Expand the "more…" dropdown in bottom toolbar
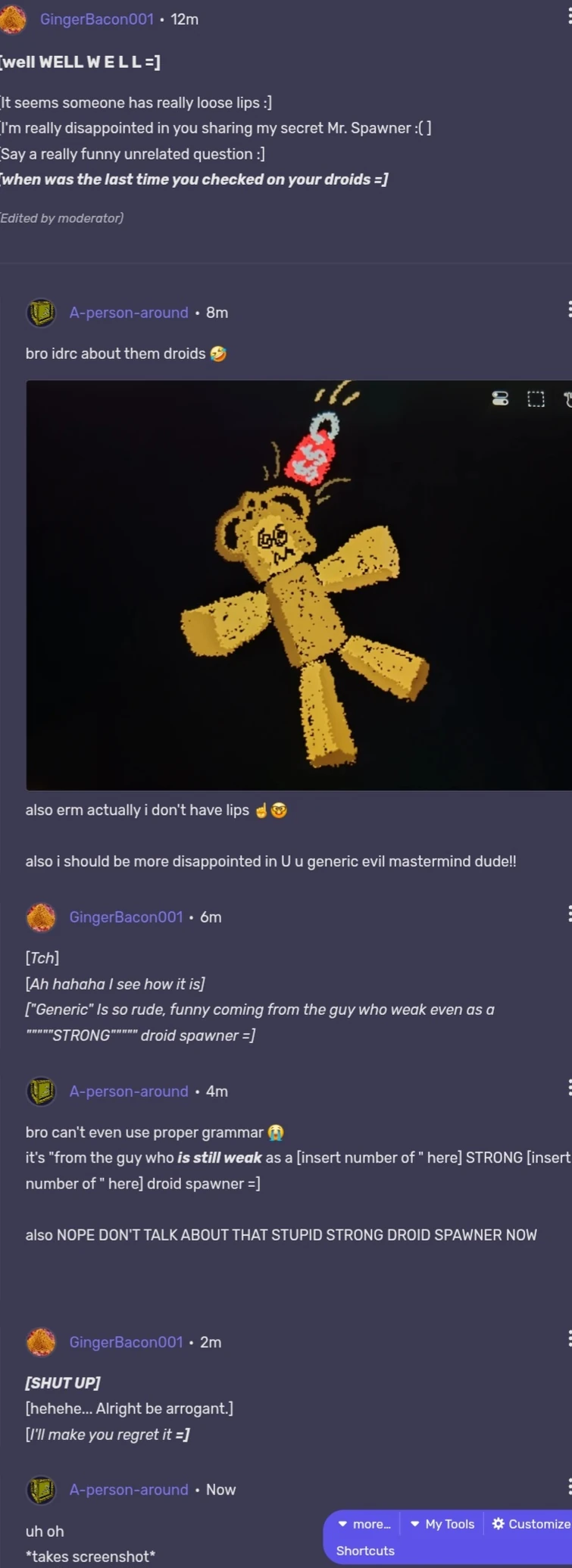Screen dimensions: 572x1568 (x=364, y=1524)
